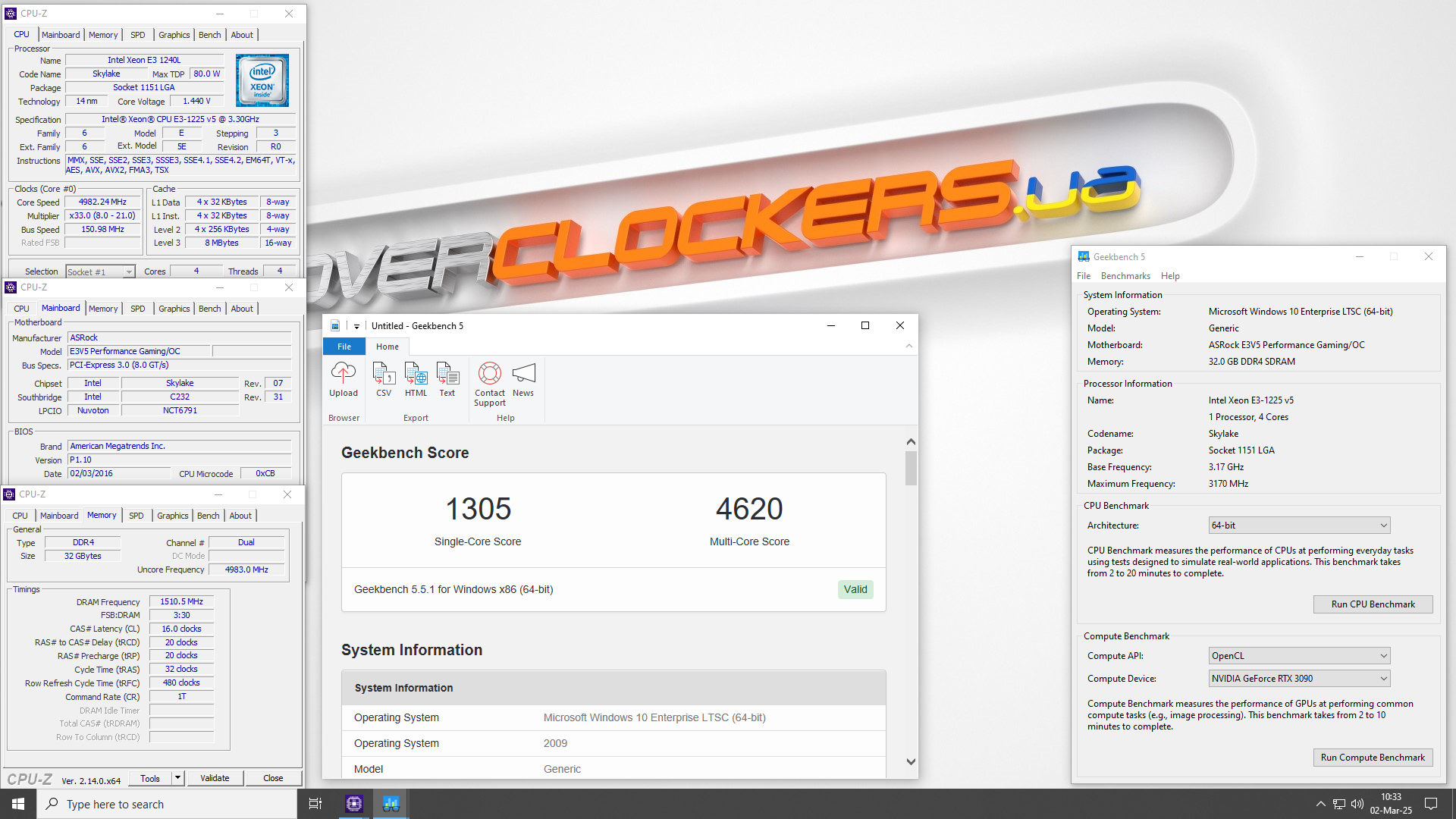Click the About tab in middle CPU-Z window
Image resolution: width=1456 pixels, height=819 pixels.
(x=242, y=309)
